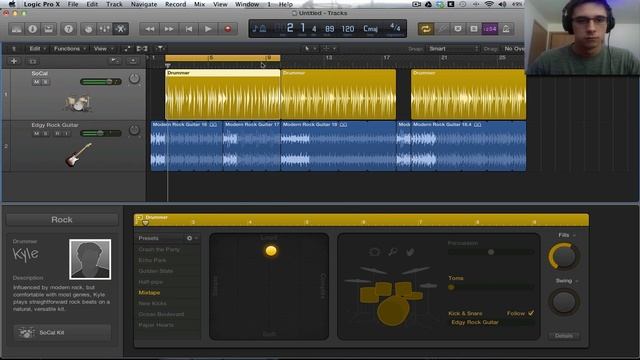Open the Track menu in menu bar
Viewport: 640px width, 360px height.
click(114, 4)
